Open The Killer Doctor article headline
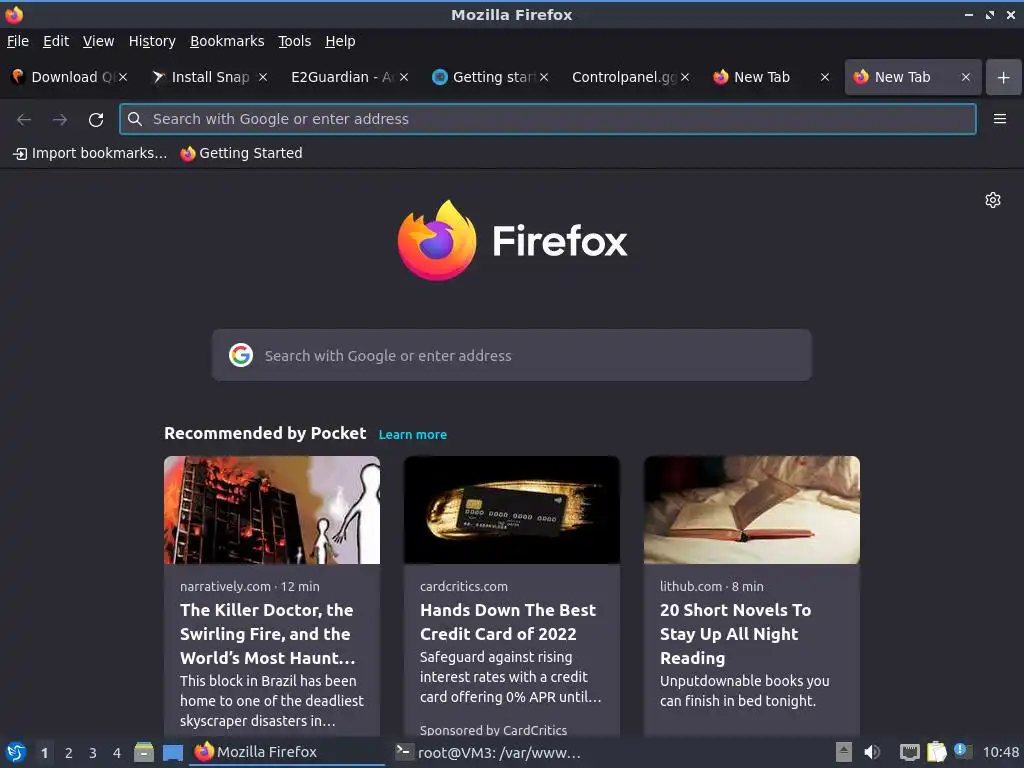 click(268, 633)
